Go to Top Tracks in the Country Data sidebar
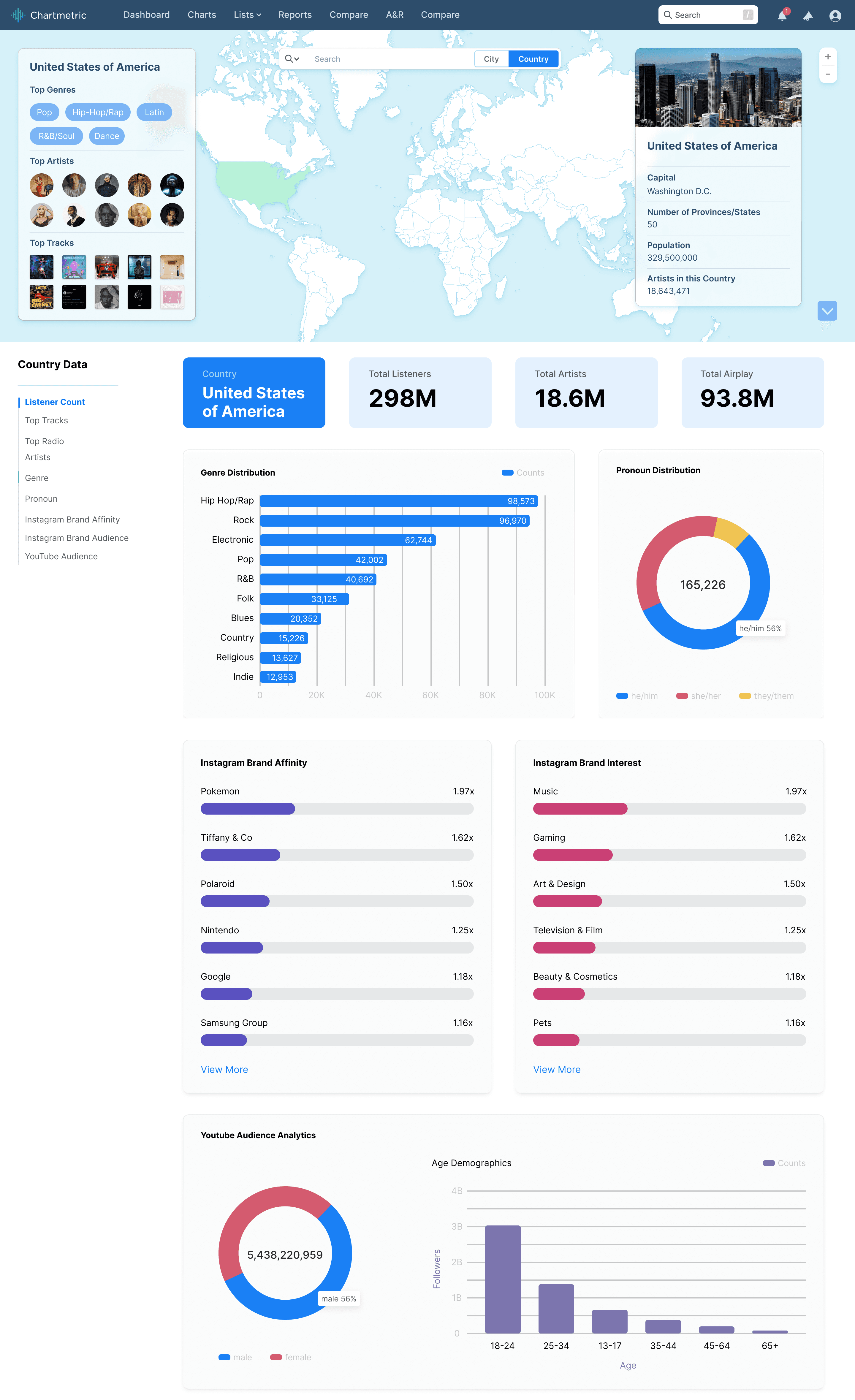 tap(47, 420)
